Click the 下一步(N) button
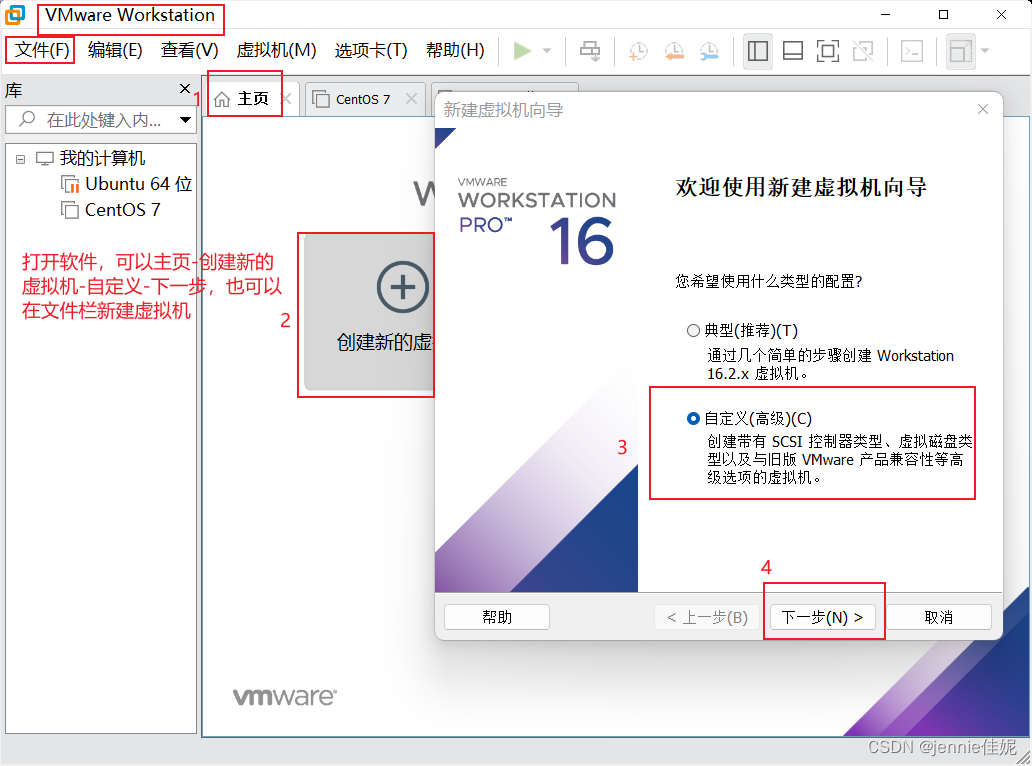 tap(823, 616)
